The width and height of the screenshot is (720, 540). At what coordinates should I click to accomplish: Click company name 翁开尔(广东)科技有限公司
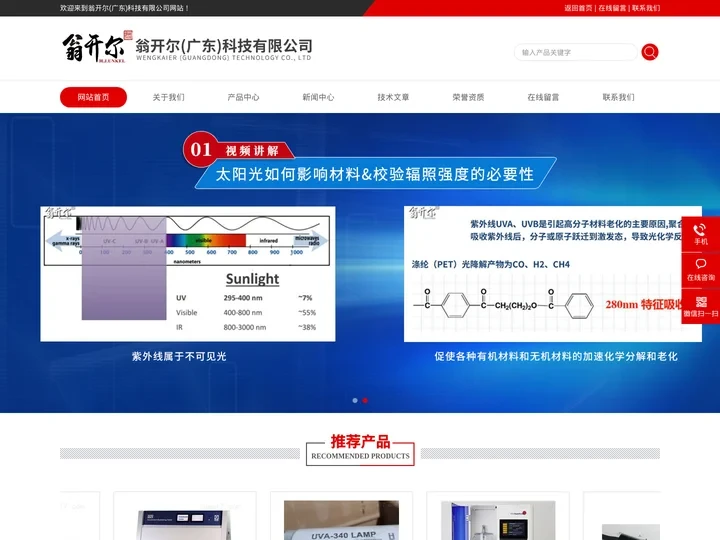[x=224, y=46]
